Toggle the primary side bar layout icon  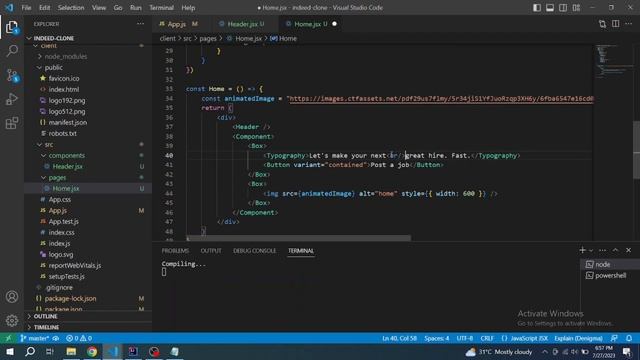click(537, 8)
